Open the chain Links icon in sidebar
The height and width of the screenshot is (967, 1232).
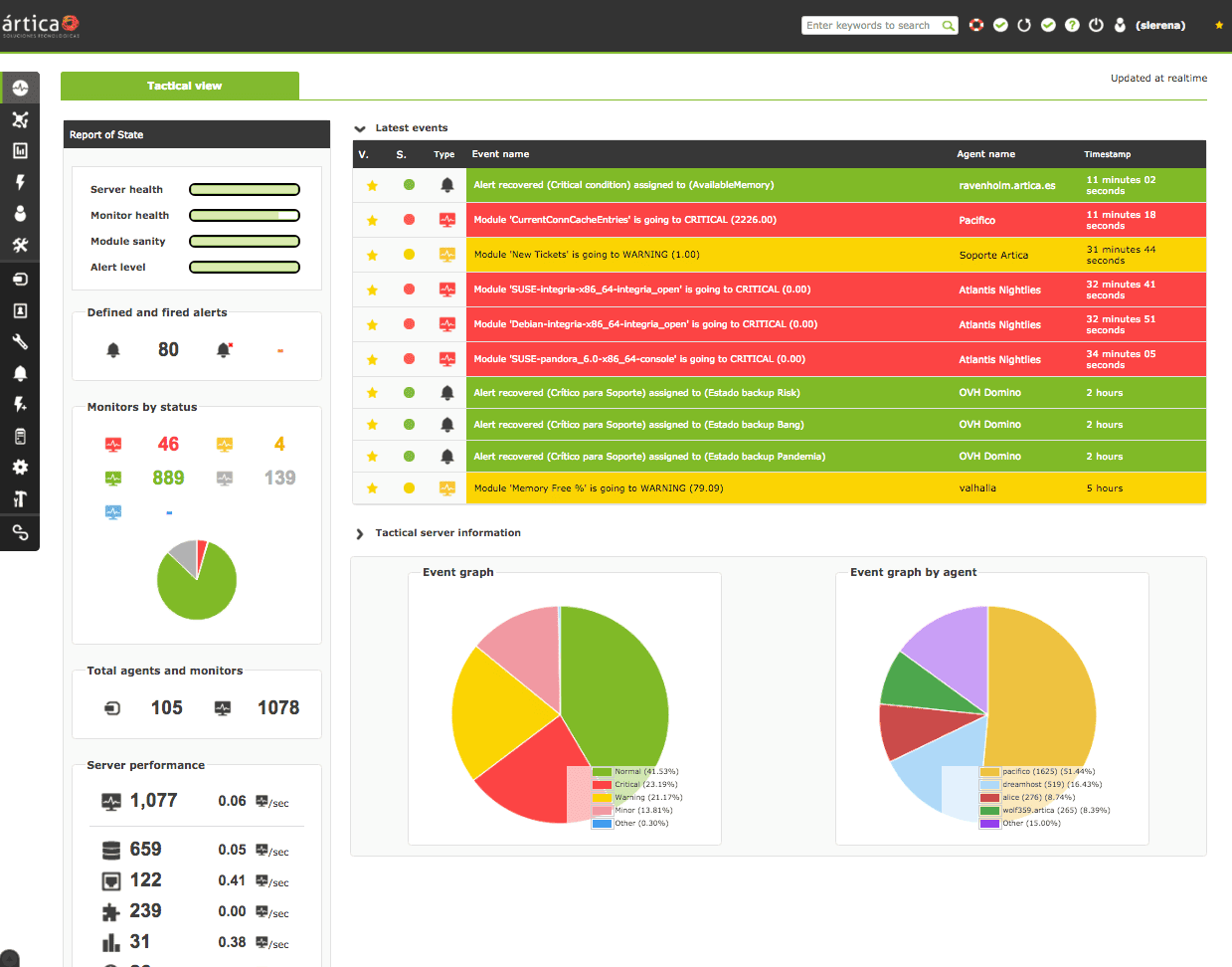[20, 533]
